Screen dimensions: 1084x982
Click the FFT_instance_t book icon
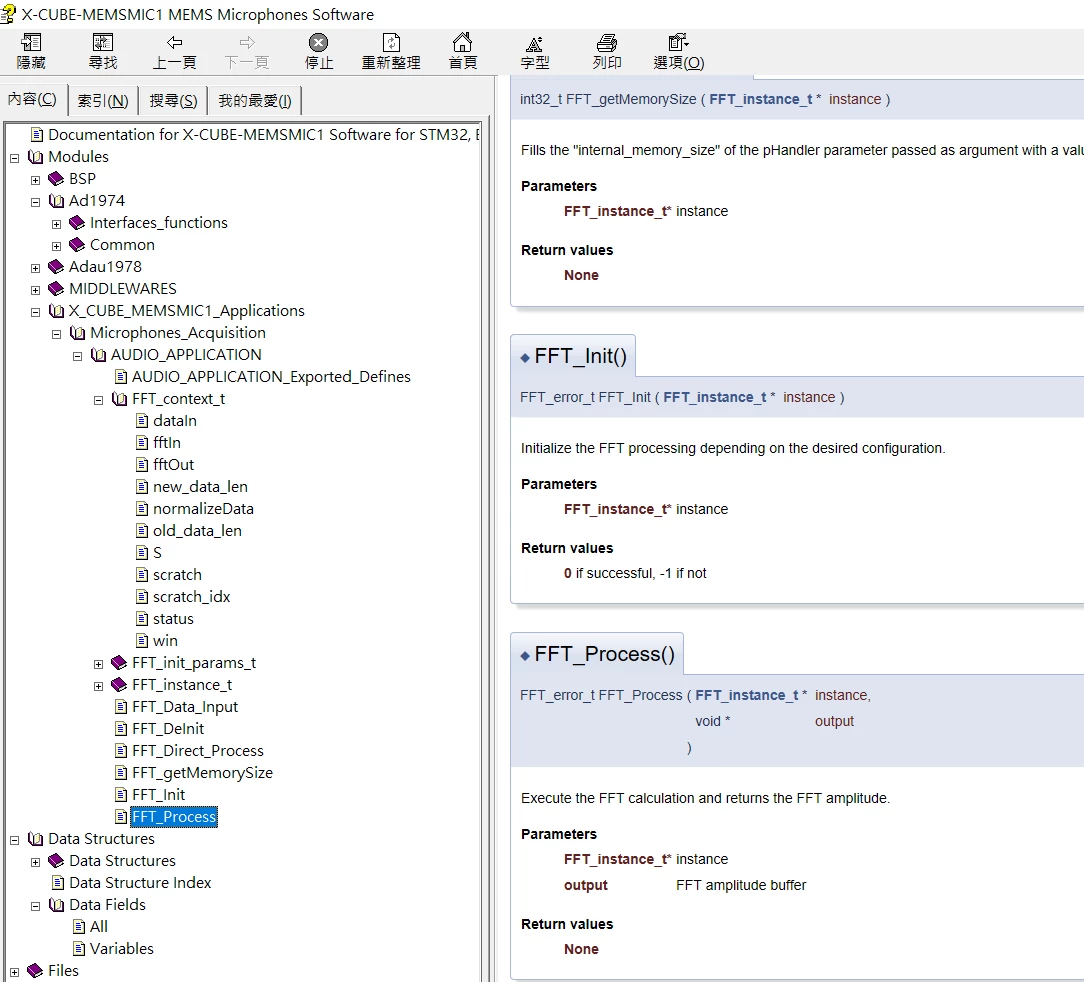(x=119, y=685)
